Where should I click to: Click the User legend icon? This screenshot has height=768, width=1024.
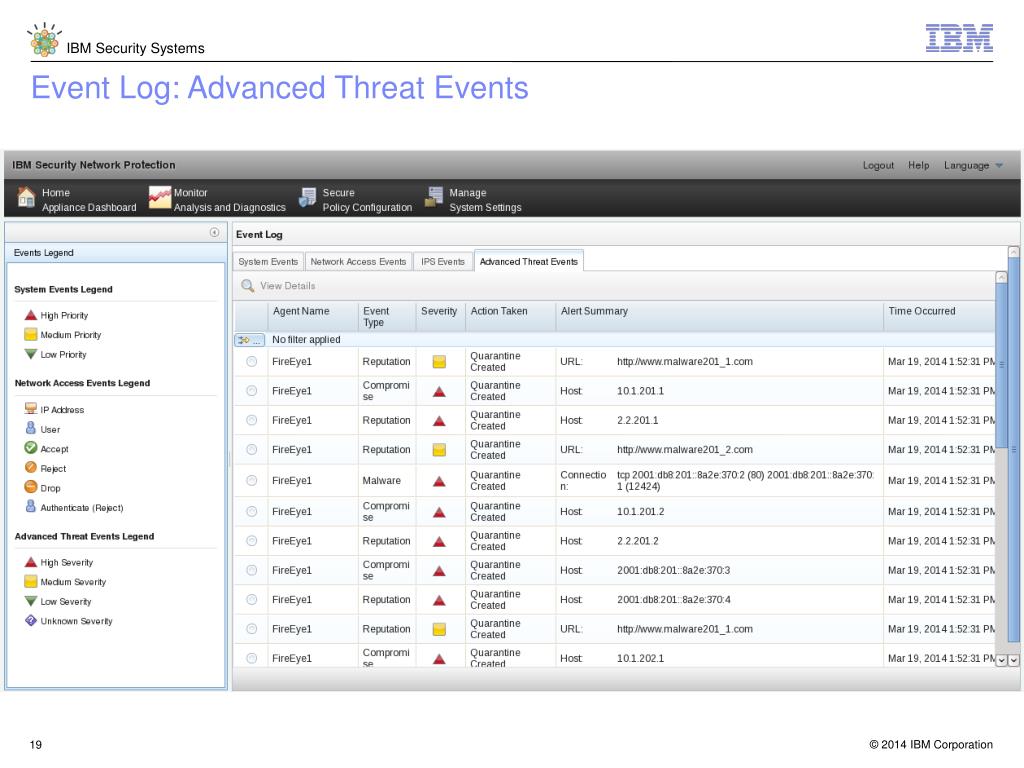click(x=31, y=428)
